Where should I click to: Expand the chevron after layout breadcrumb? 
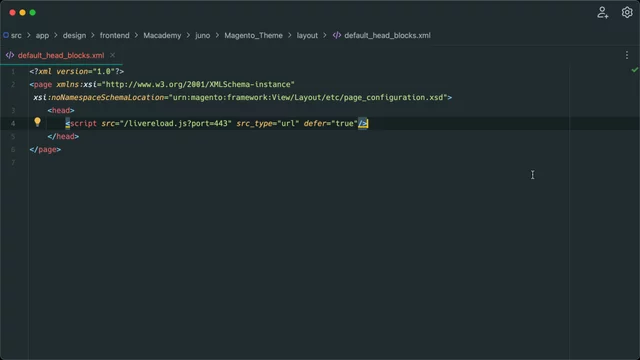coord(325,36)
